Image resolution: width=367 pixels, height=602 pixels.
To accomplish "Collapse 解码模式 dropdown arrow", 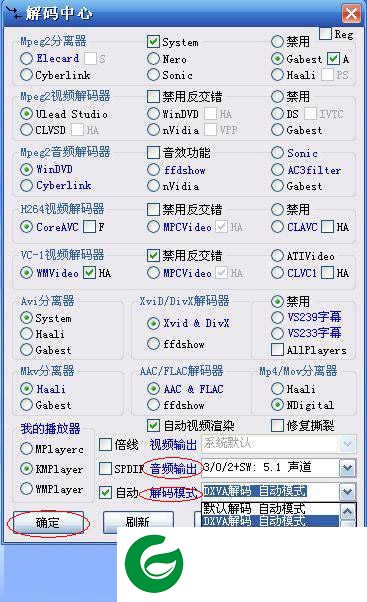I will point(347,492).
